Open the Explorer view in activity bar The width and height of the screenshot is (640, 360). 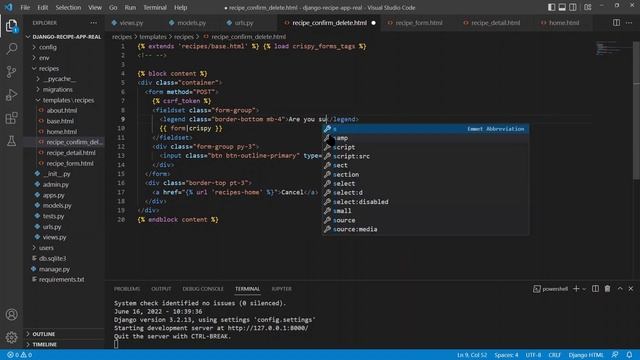coord(11,26)
